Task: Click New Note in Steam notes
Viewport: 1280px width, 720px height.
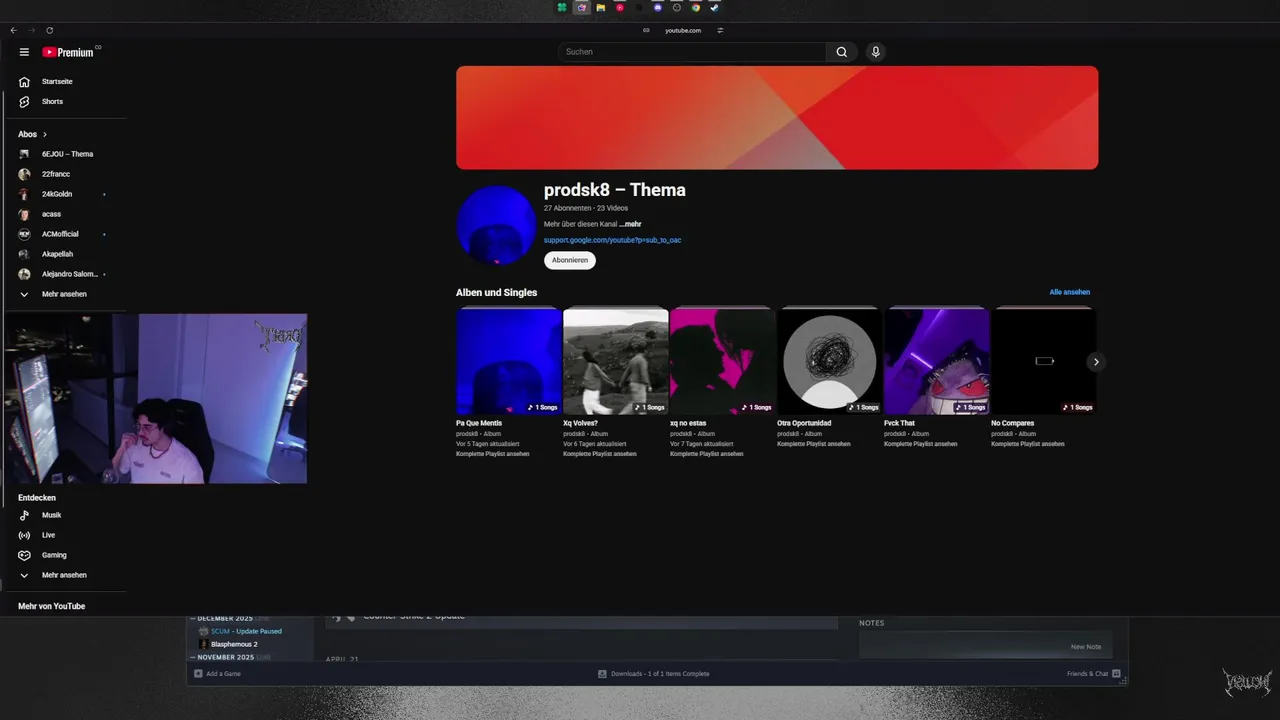Action: pyautogui.click(x=1086, y=647)
